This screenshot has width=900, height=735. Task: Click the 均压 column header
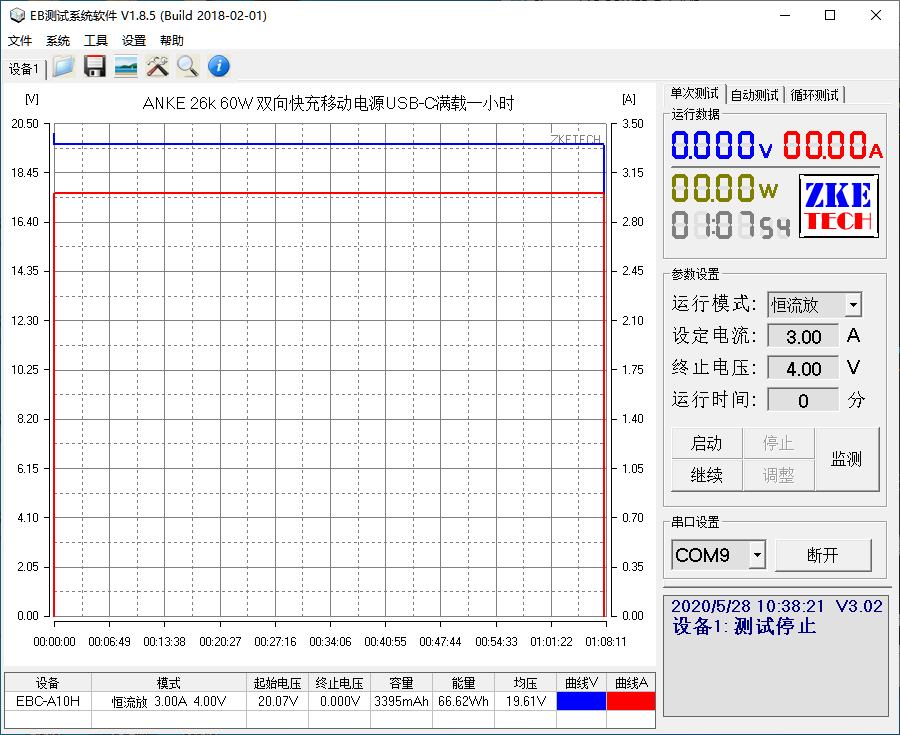tap(525, 683)
